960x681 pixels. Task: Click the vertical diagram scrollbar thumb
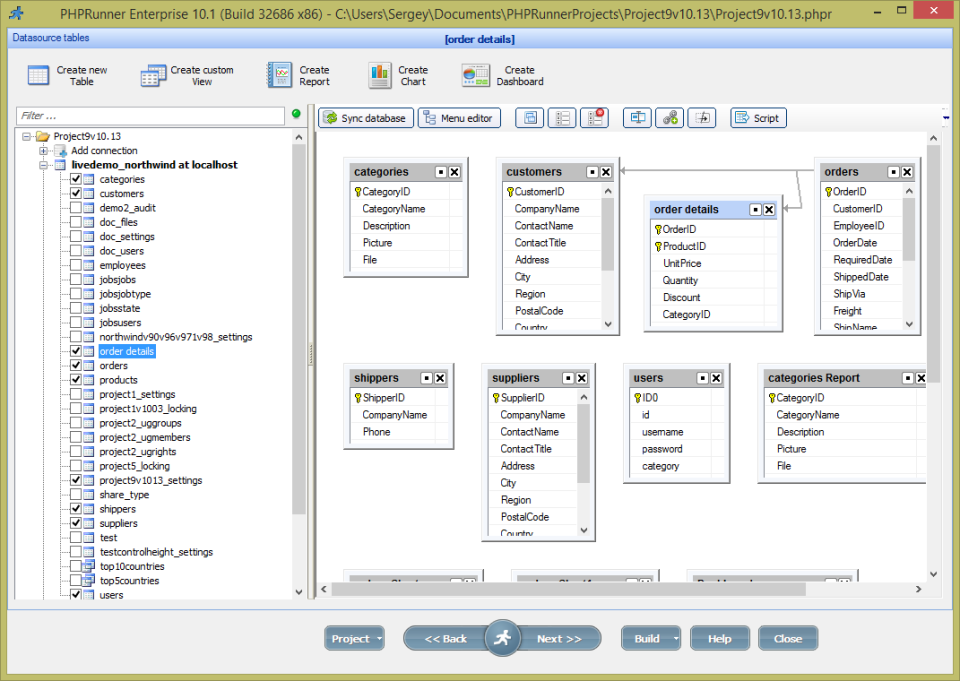pos(933,264)
